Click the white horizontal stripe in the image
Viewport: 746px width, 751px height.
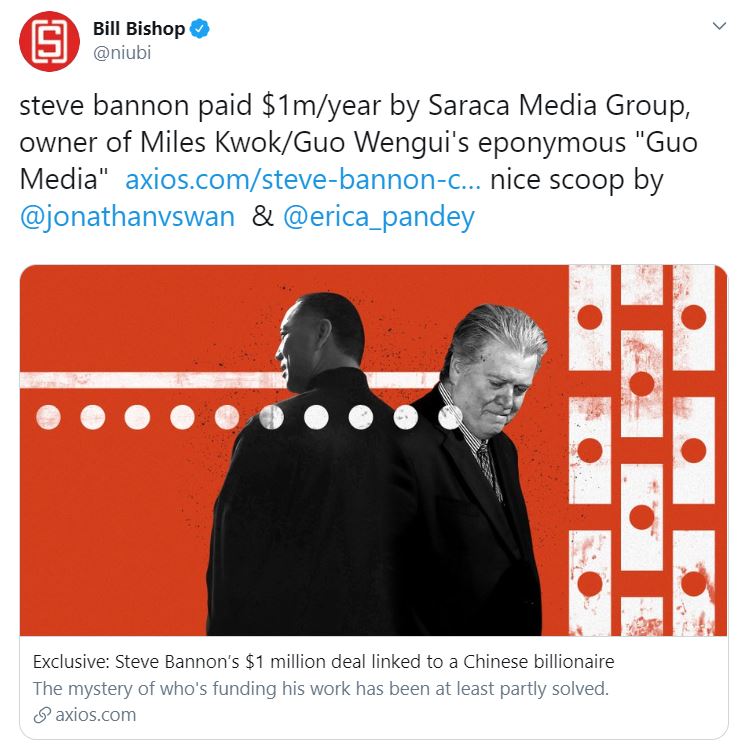[x=230, y=380]
